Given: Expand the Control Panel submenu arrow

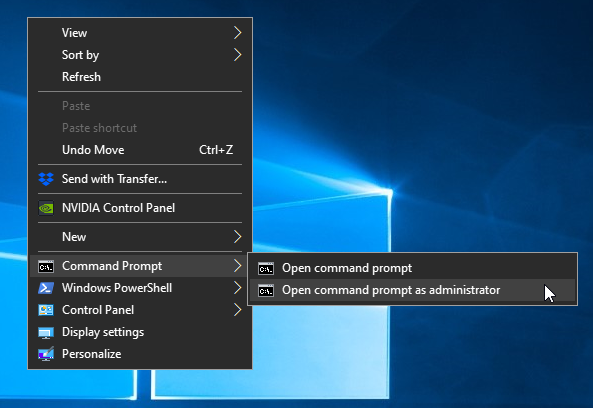Looking at the screenshot, I should (237, 310).
